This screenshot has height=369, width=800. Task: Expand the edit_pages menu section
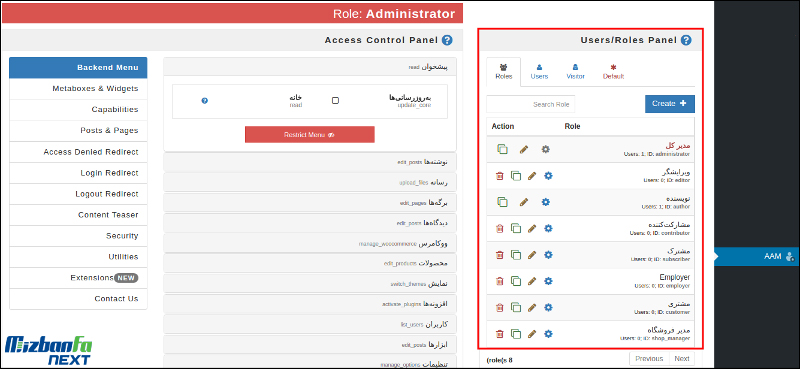coord(310,203)
